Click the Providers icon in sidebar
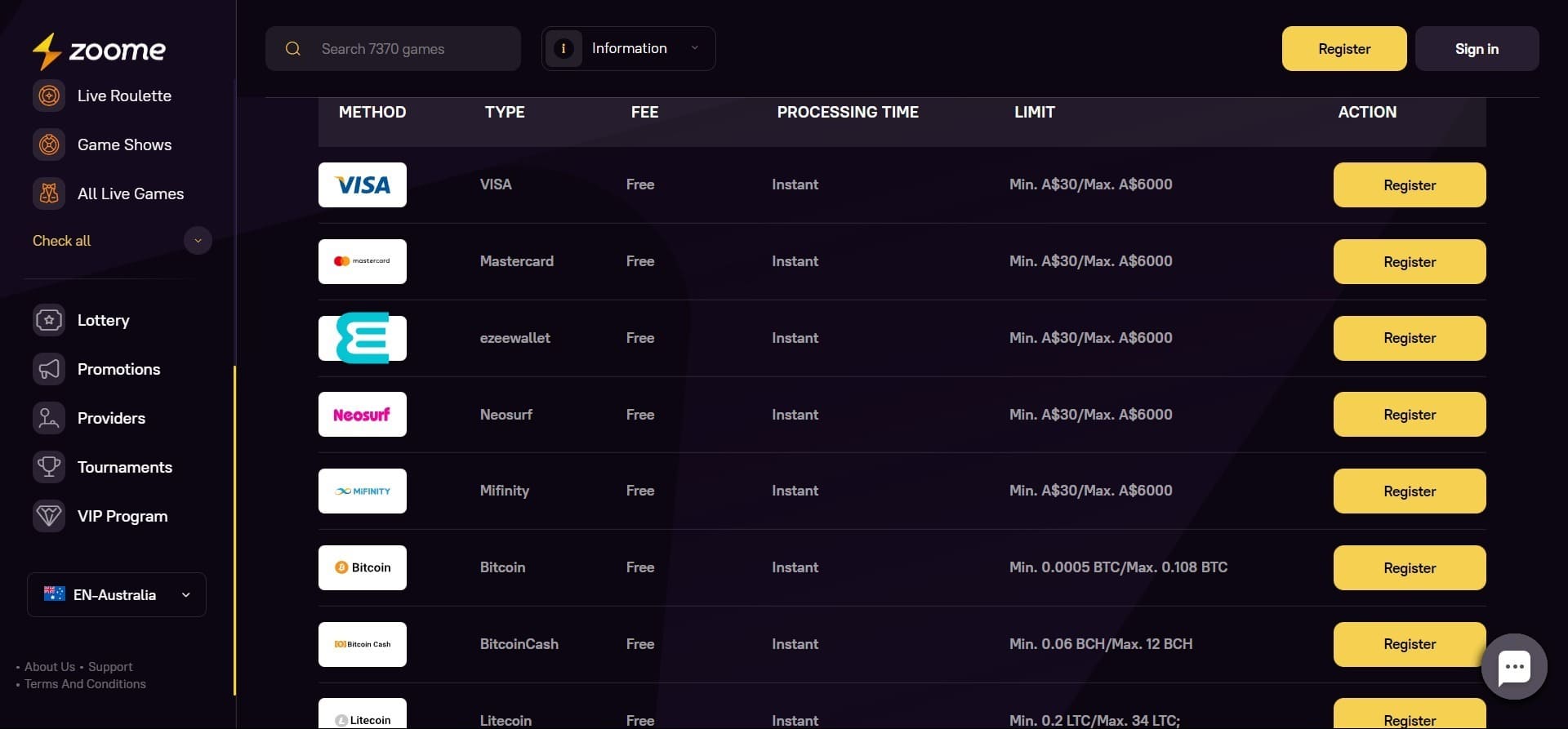This screenshot has height=729, width=1568. pos(49,418)
